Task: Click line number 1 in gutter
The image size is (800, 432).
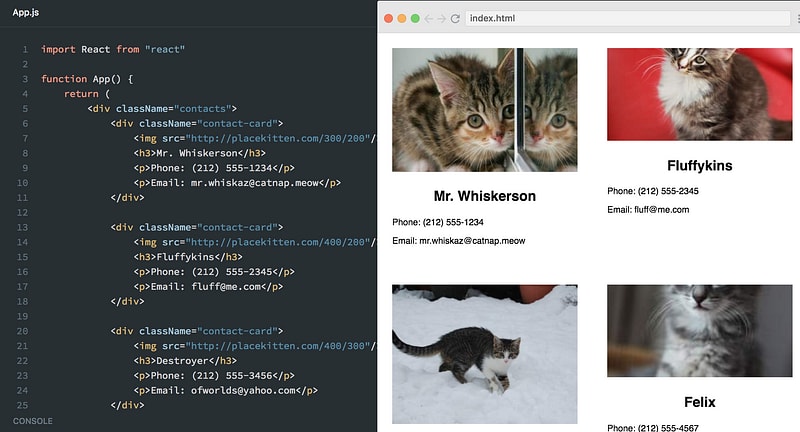Action: point(25,49)
